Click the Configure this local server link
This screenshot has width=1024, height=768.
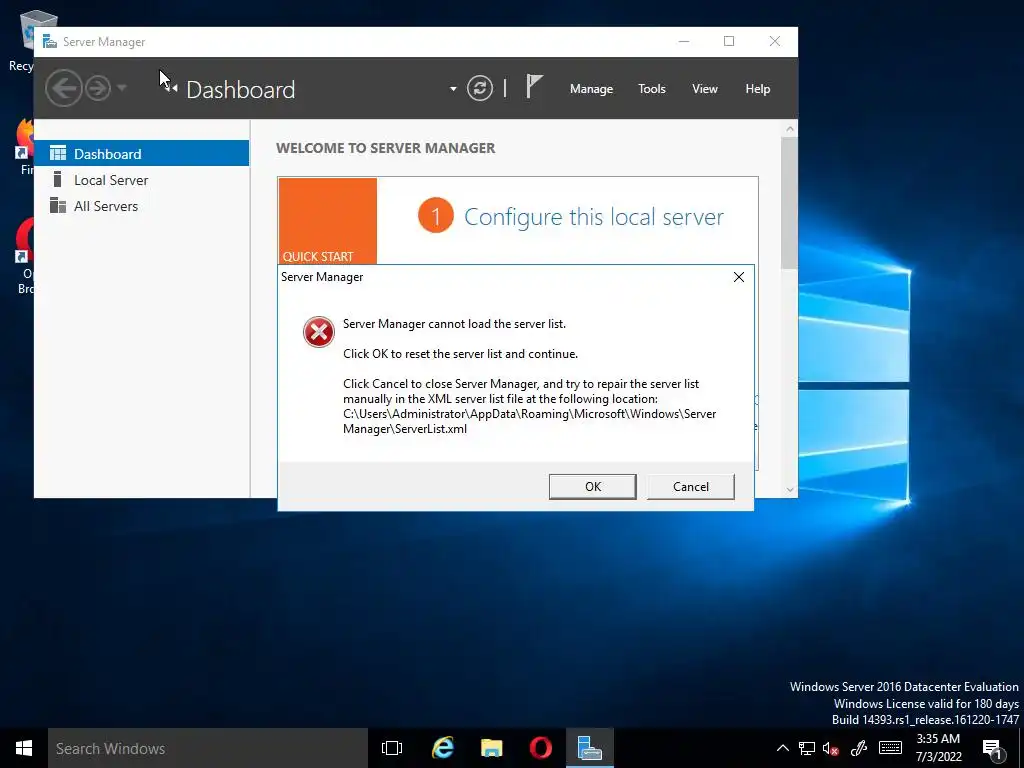point(594,217)
